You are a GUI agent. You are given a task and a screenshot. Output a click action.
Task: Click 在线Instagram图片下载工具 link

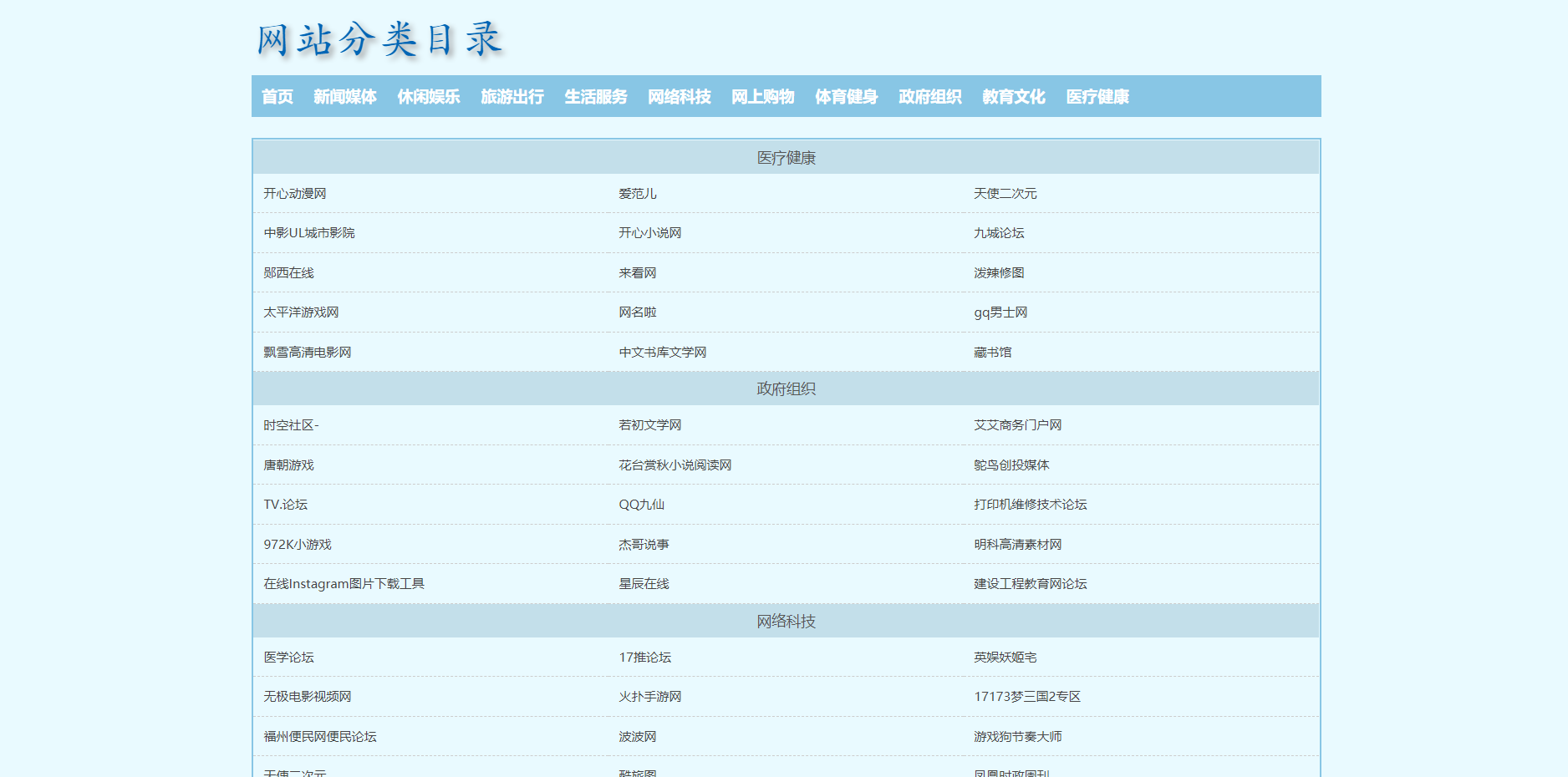coord(344,584)
